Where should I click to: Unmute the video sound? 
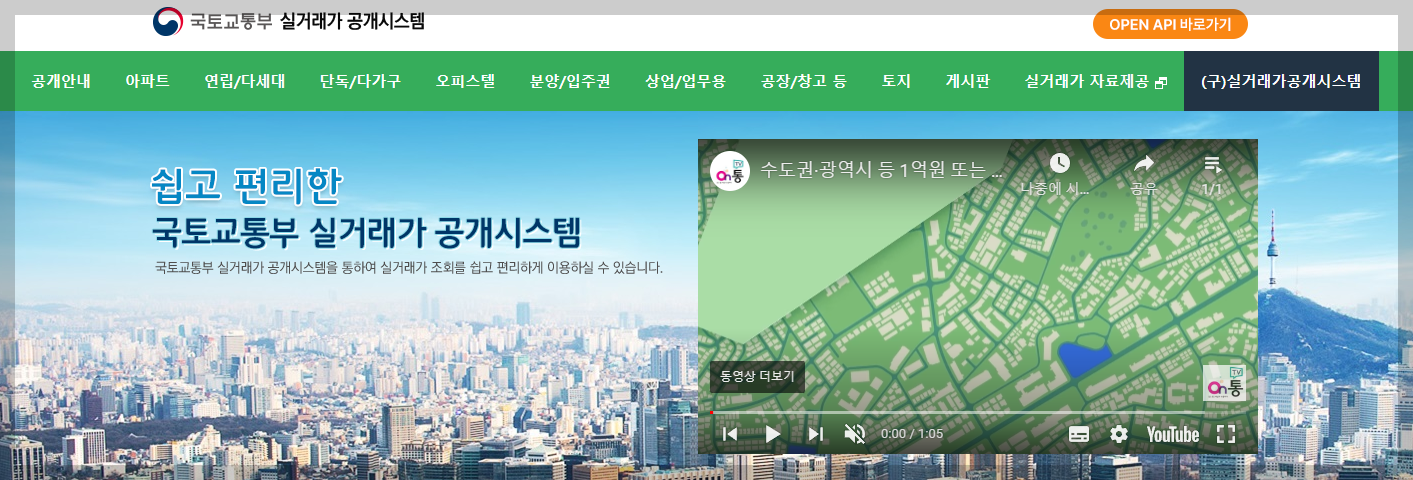[x=855, y=433]
